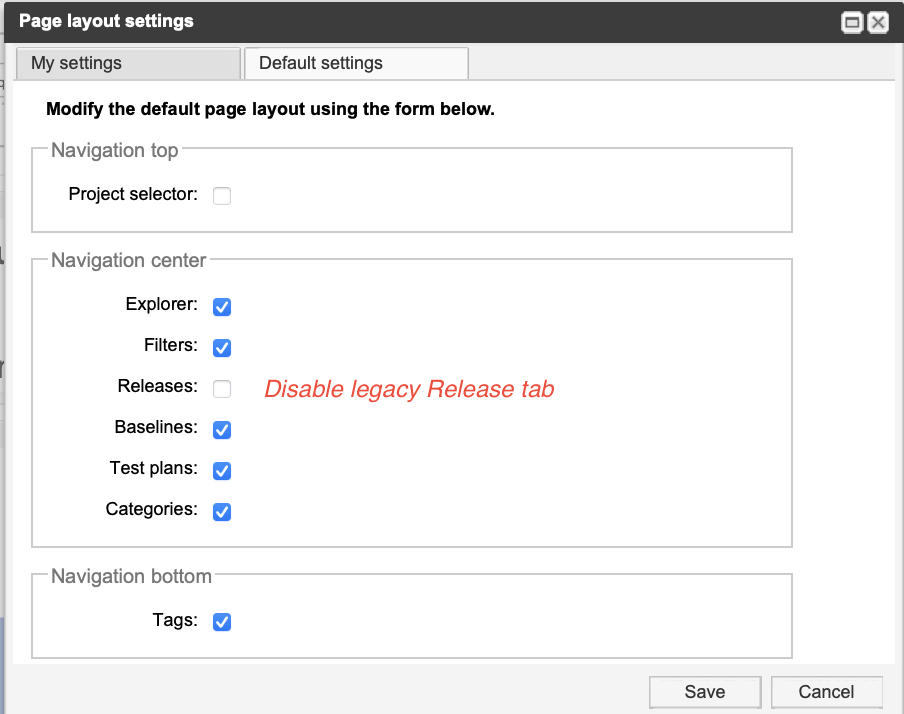The height and width of the screenshot is (714, 904).
Task: Cancel the page layout changes
Action: tap(826, 692)
